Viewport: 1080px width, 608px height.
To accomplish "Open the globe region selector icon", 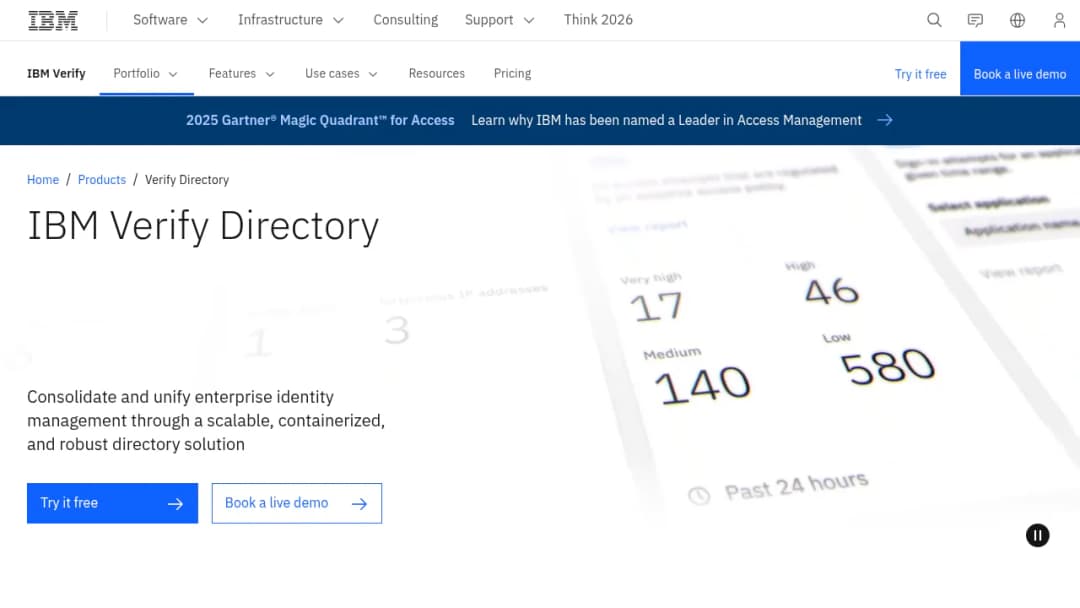I will 1017,20.
